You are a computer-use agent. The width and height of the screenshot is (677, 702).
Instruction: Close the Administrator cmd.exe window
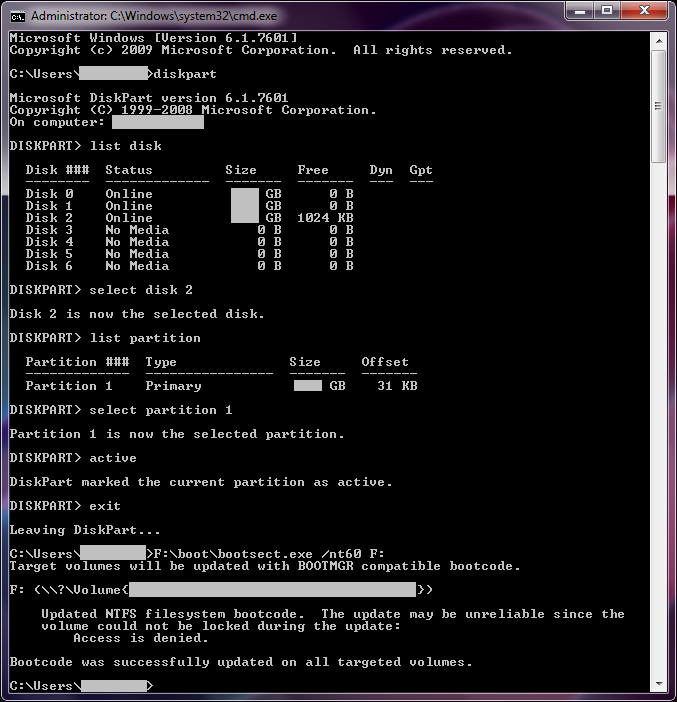tap(643, 11)
